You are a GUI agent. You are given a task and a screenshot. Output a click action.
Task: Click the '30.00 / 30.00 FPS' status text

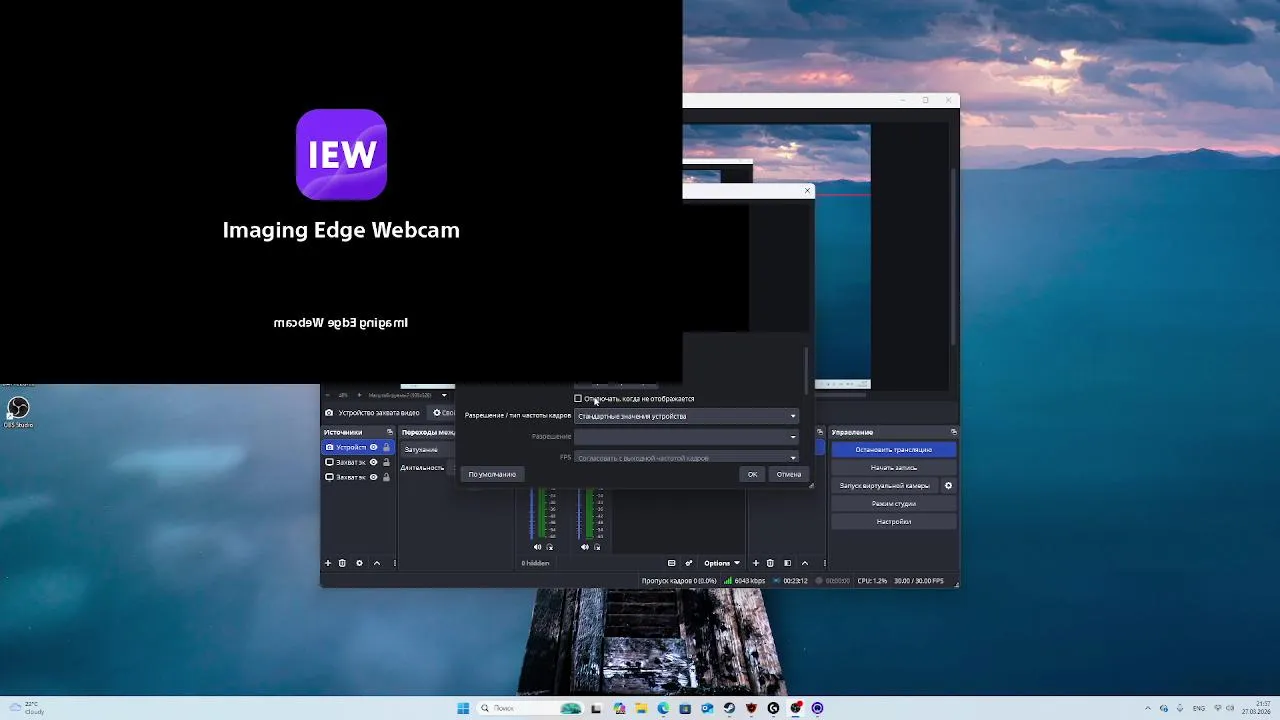(918, 581)
